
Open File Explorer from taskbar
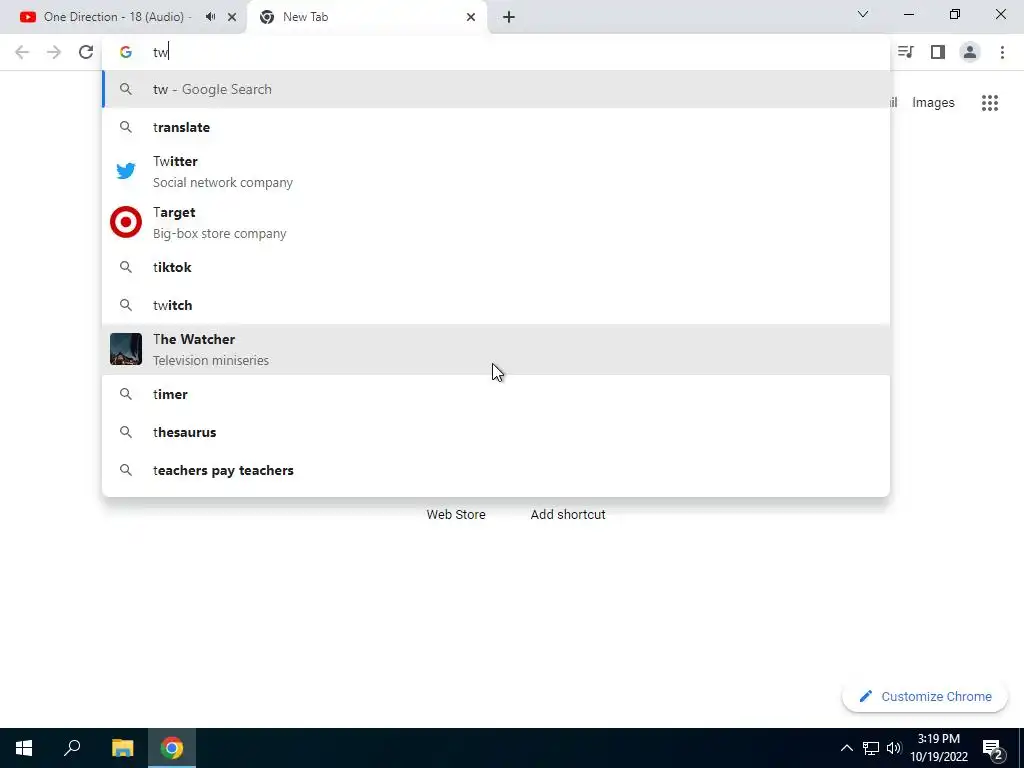(122, 748)
